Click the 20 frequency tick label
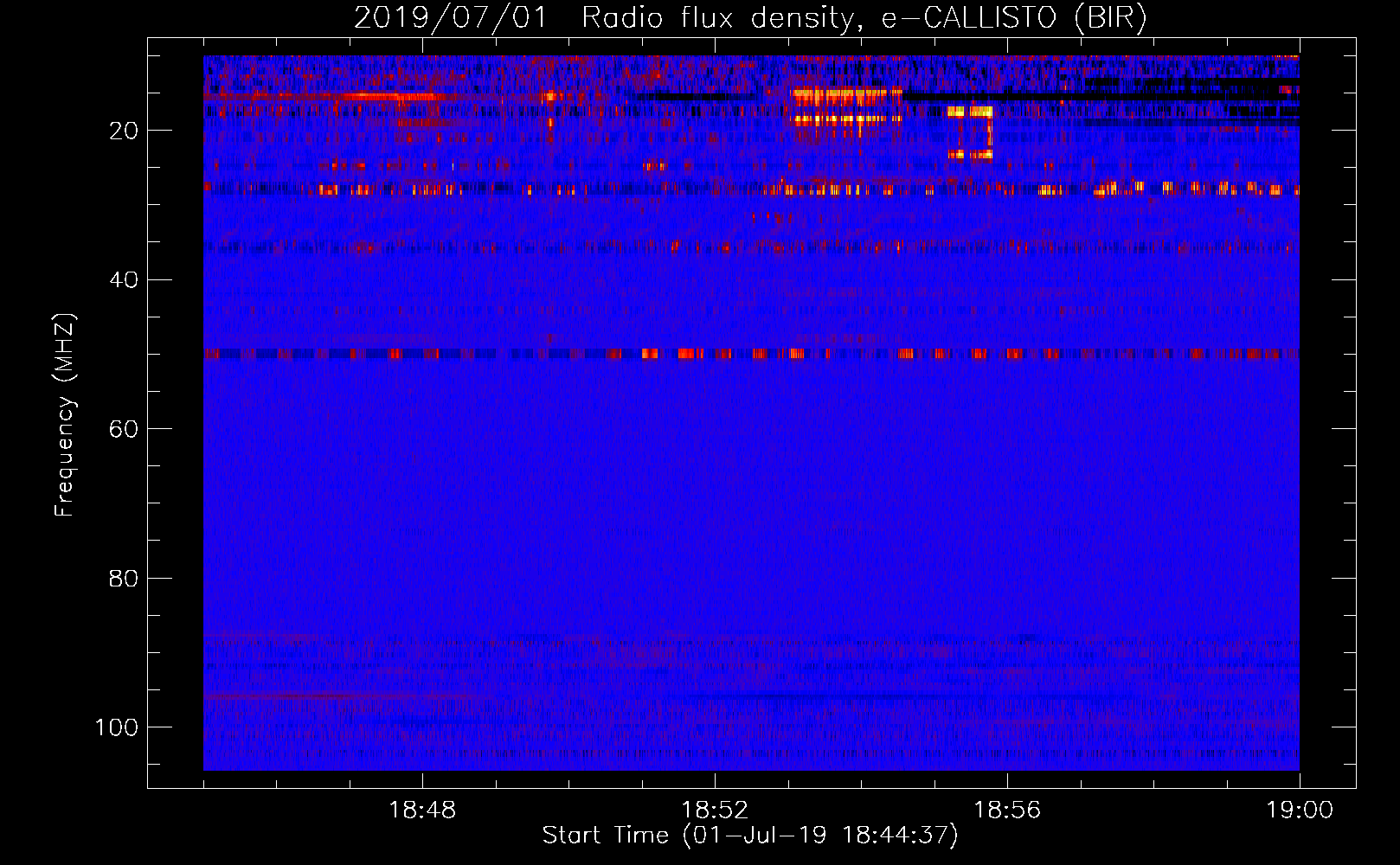Viewport: 1400px width, 865px height. pos(124,131)
